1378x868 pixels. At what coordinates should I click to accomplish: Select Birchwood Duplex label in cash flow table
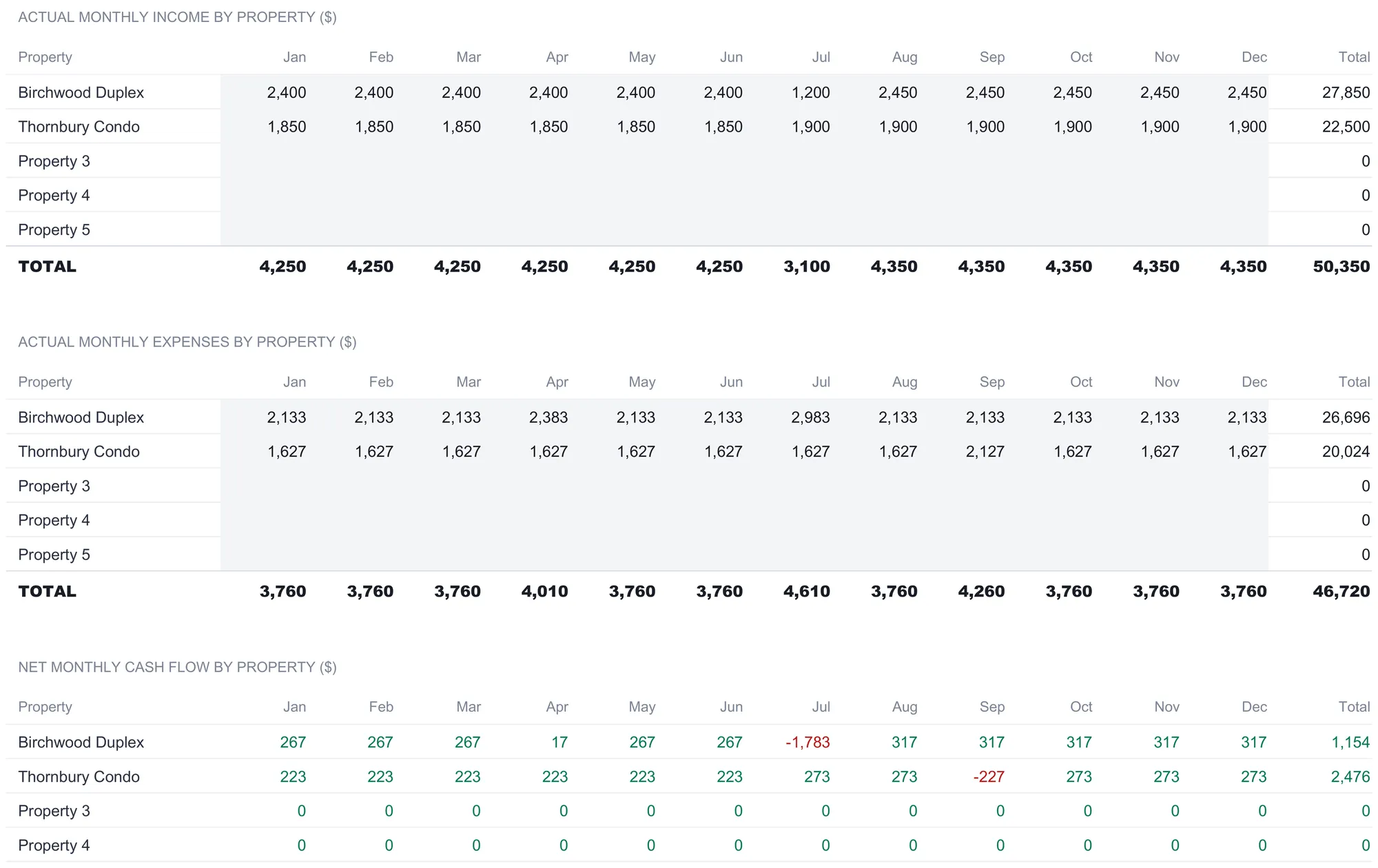pyautogui.click(x=81, y=743)
